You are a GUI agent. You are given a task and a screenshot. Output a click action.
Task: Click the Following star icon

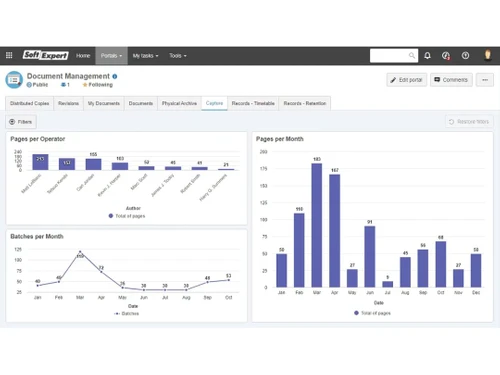click(85, 85)
